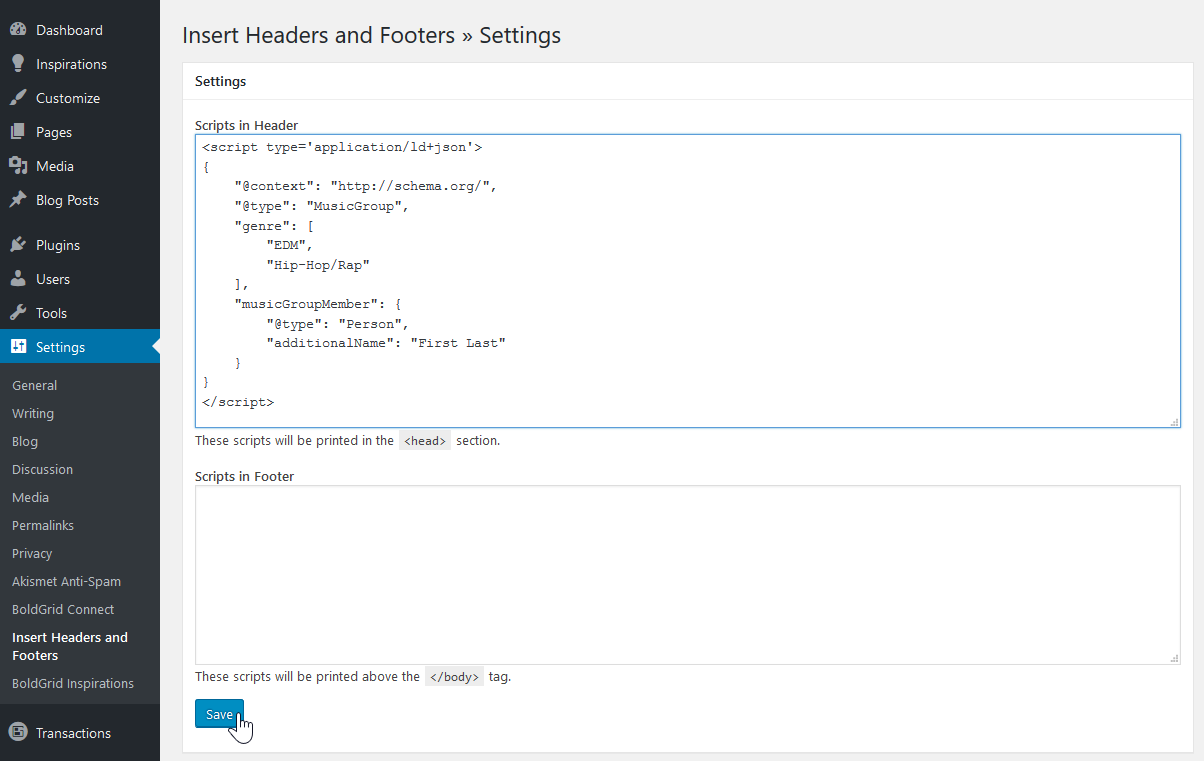Click the Dashboard gauge icon
The image size is (1204, 761).
[x=18, y=30]
